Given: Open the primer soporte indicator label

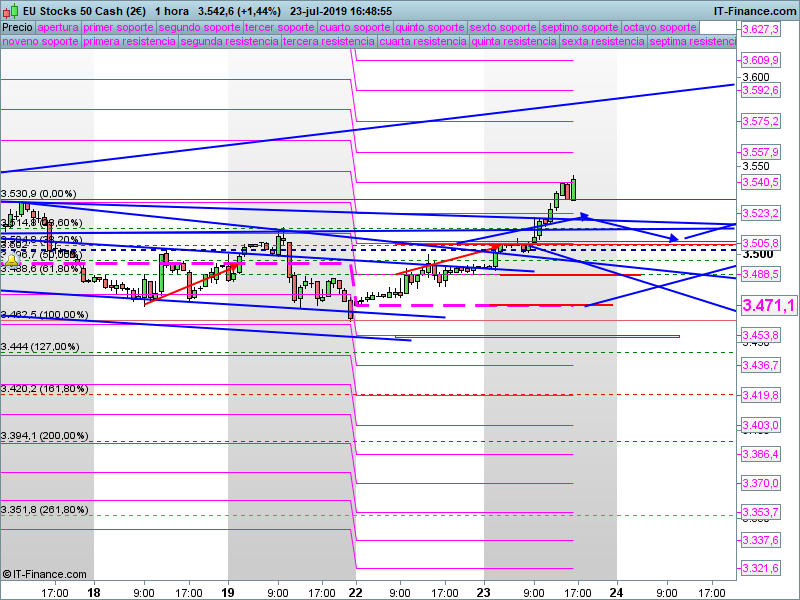Looking at the screenshot, I should [119, 28].
